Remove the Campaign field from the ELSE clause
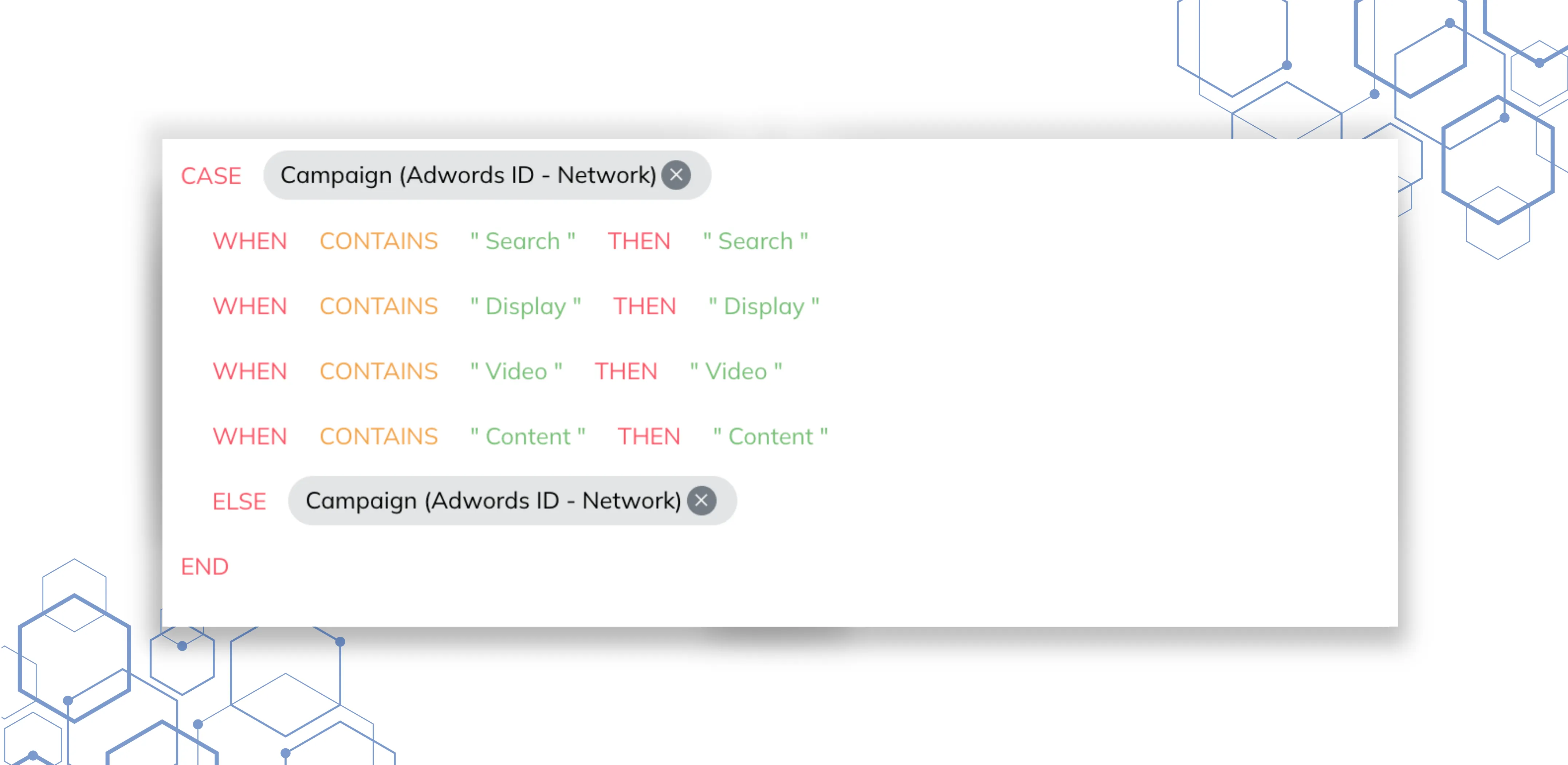Viewport: 1568px width, 765px height. (x=702, y=501)
